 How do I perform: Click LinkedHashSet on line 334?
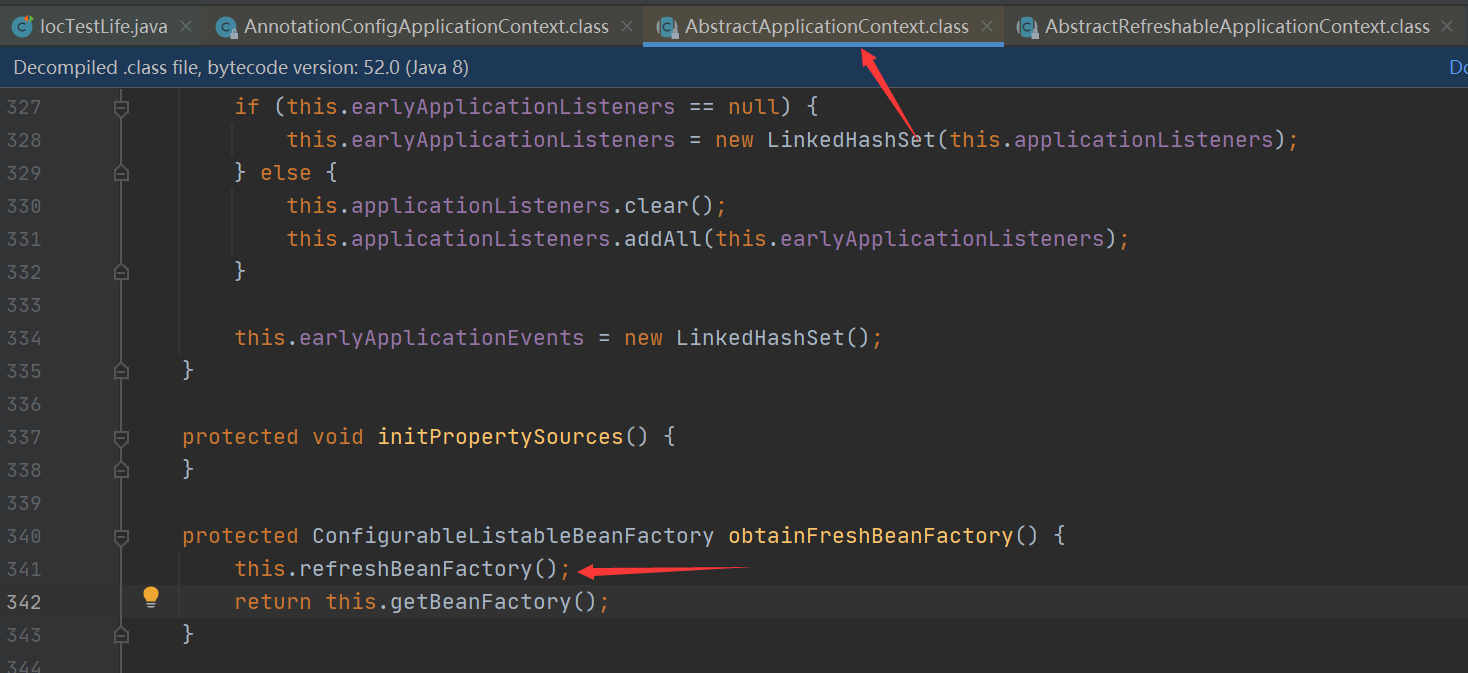click(x=761, y=338)
